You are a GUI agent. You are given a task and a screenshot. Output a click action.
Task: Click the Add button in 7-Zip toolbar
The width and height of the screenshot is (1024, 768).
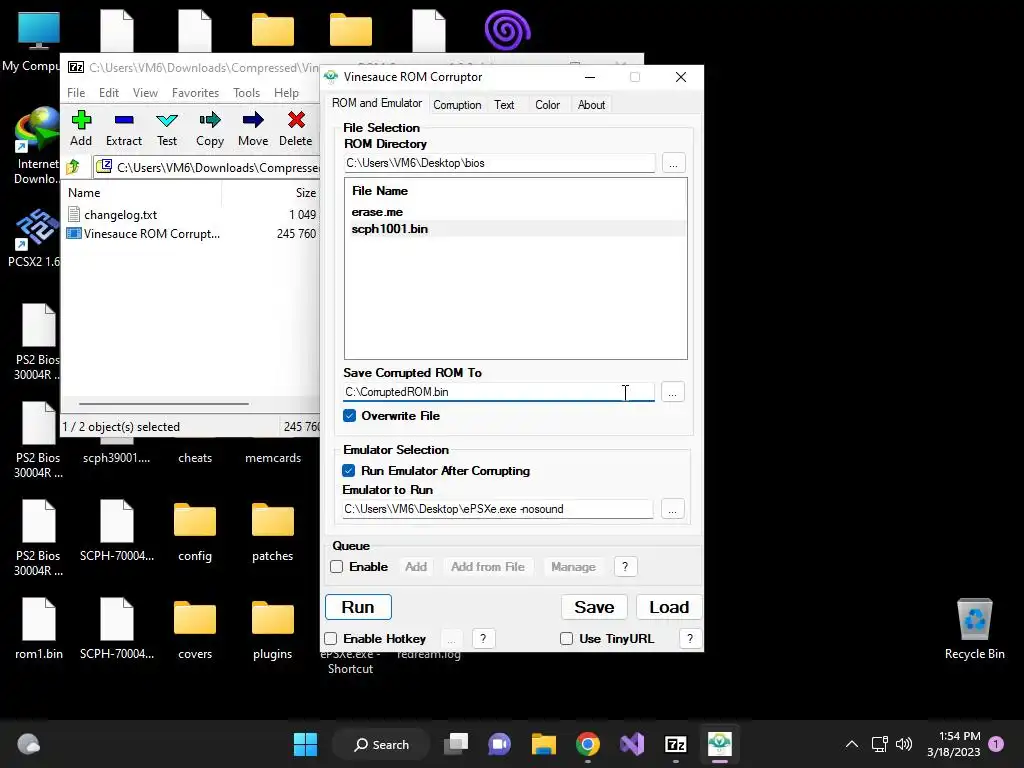click(x=81, y=128)
